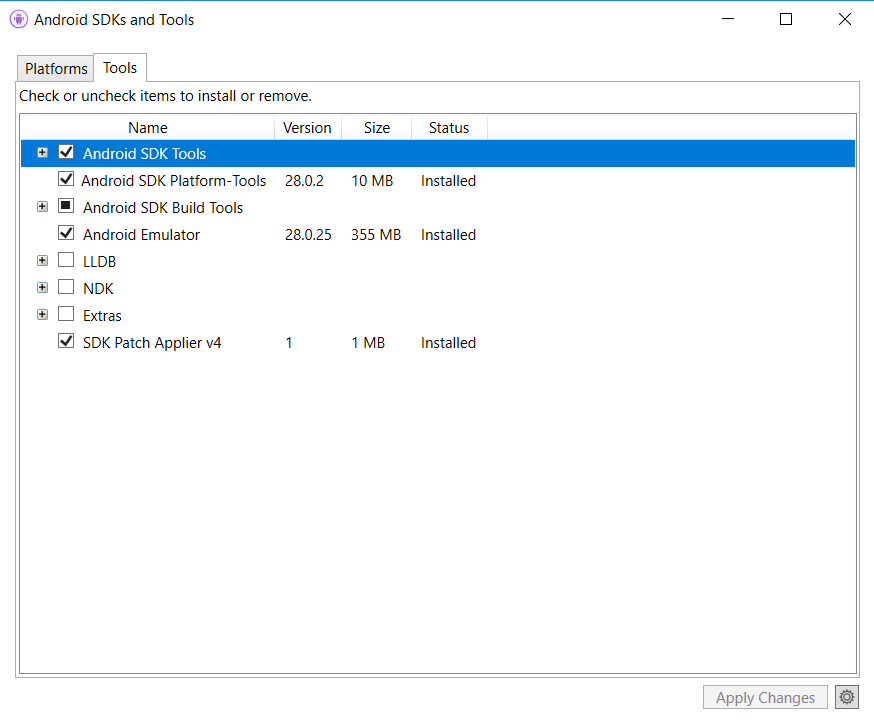The width and height of the screenshot is (874, 724).
Task: Expand the Android SDK Build Tools node
Action: [42, 206]
